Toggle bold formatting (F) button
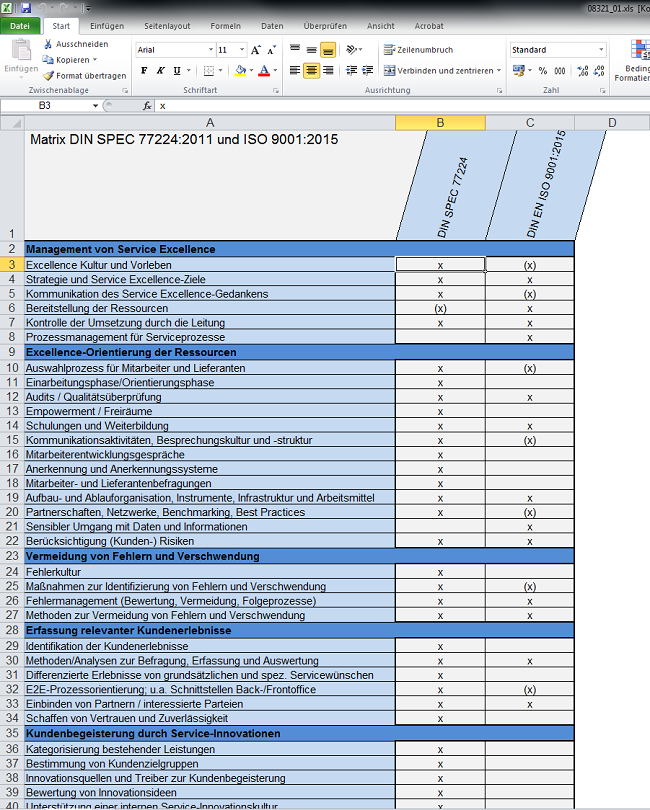The image size is (650, 810). [144, 70]
